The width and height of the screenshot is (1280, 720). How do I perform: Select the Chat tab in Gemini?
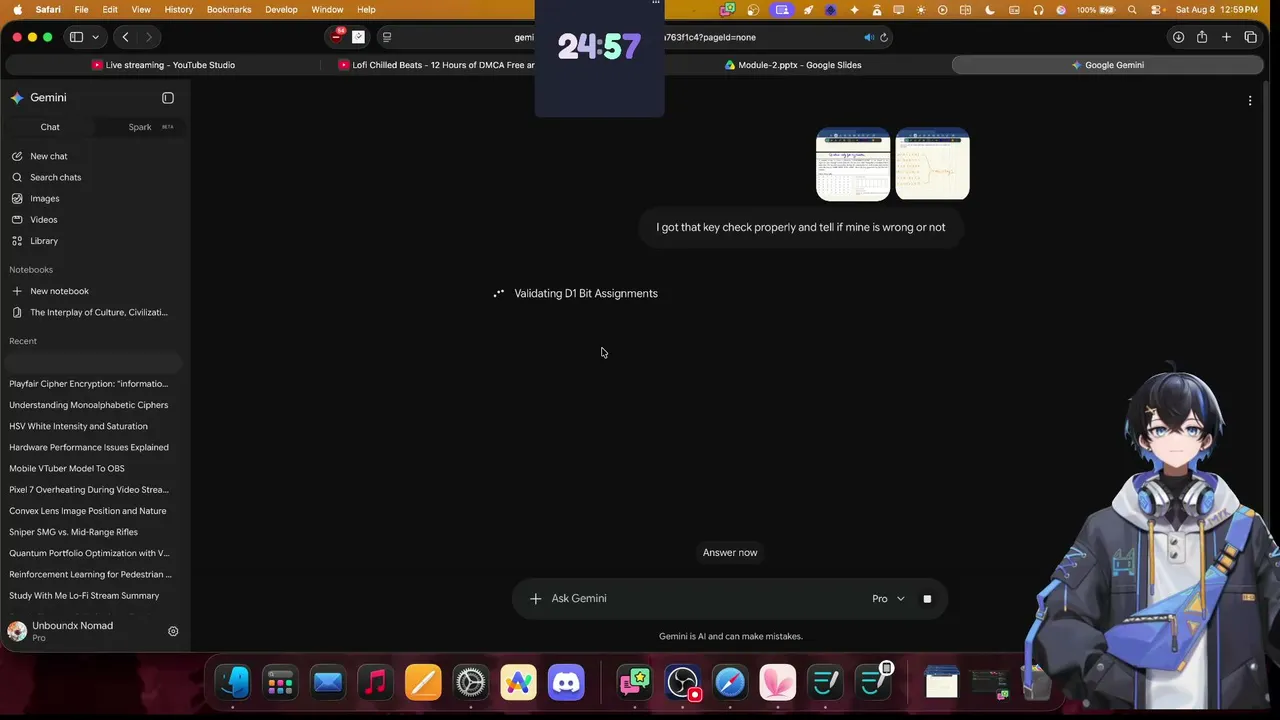click(x=50, y=127)
